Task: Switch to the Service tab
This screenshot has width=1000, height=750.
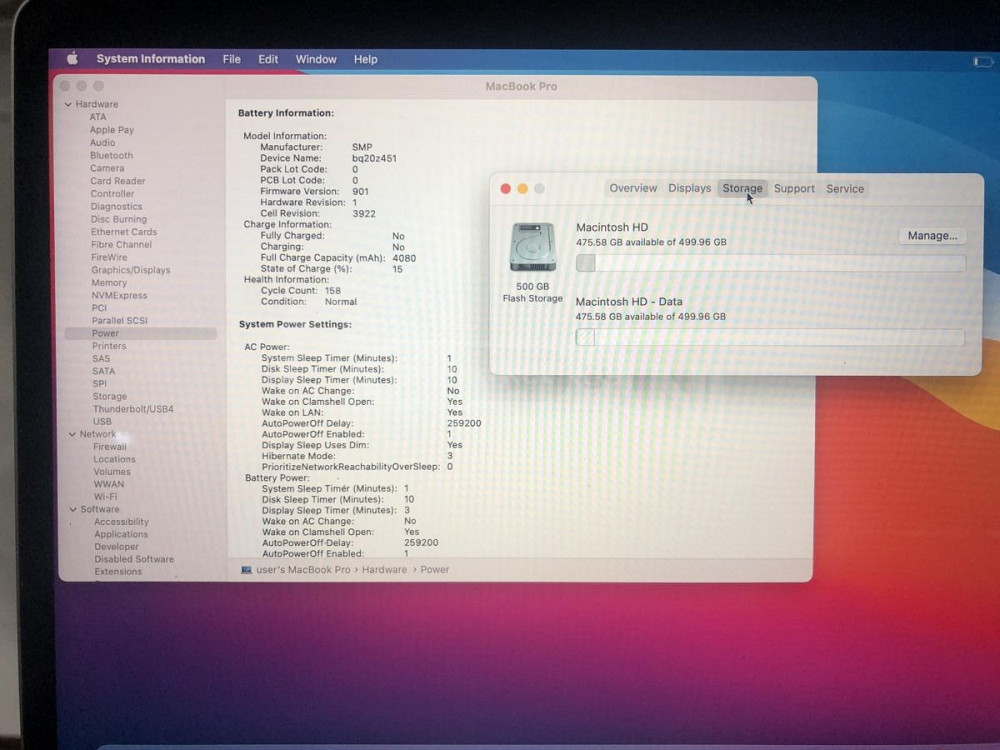Action: (845, 188)
